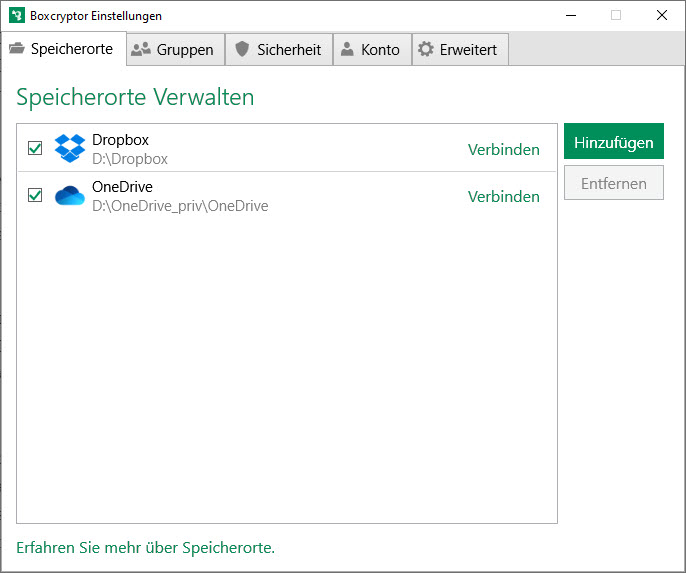Click the Boxcryptor app icon in title bar
Image resolution: width=686 pixels, height=573 pixels.
pos(17,15)
